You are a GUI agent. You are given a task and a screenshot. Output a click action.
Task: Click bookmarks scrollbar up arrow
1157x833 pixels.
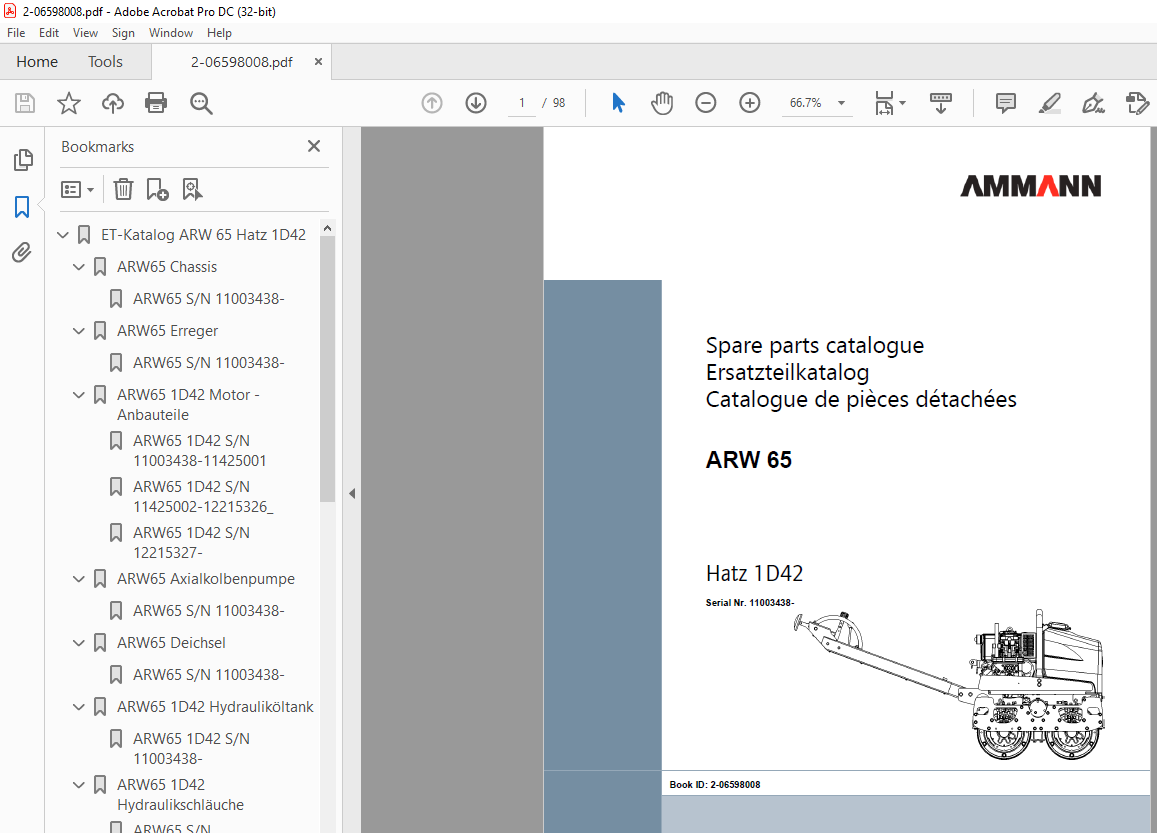328,229
